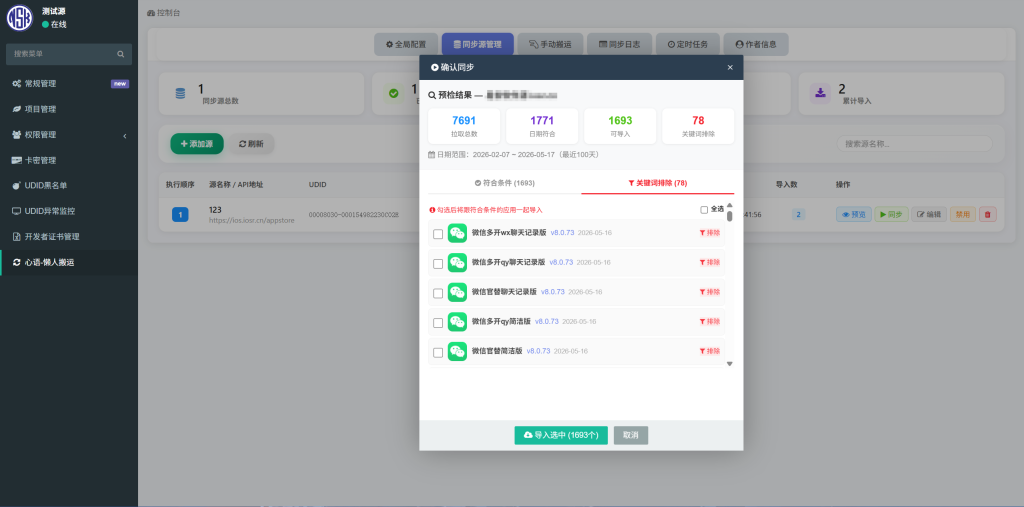Click the 导入数 badge showing 2

click(x=799, y=214)
